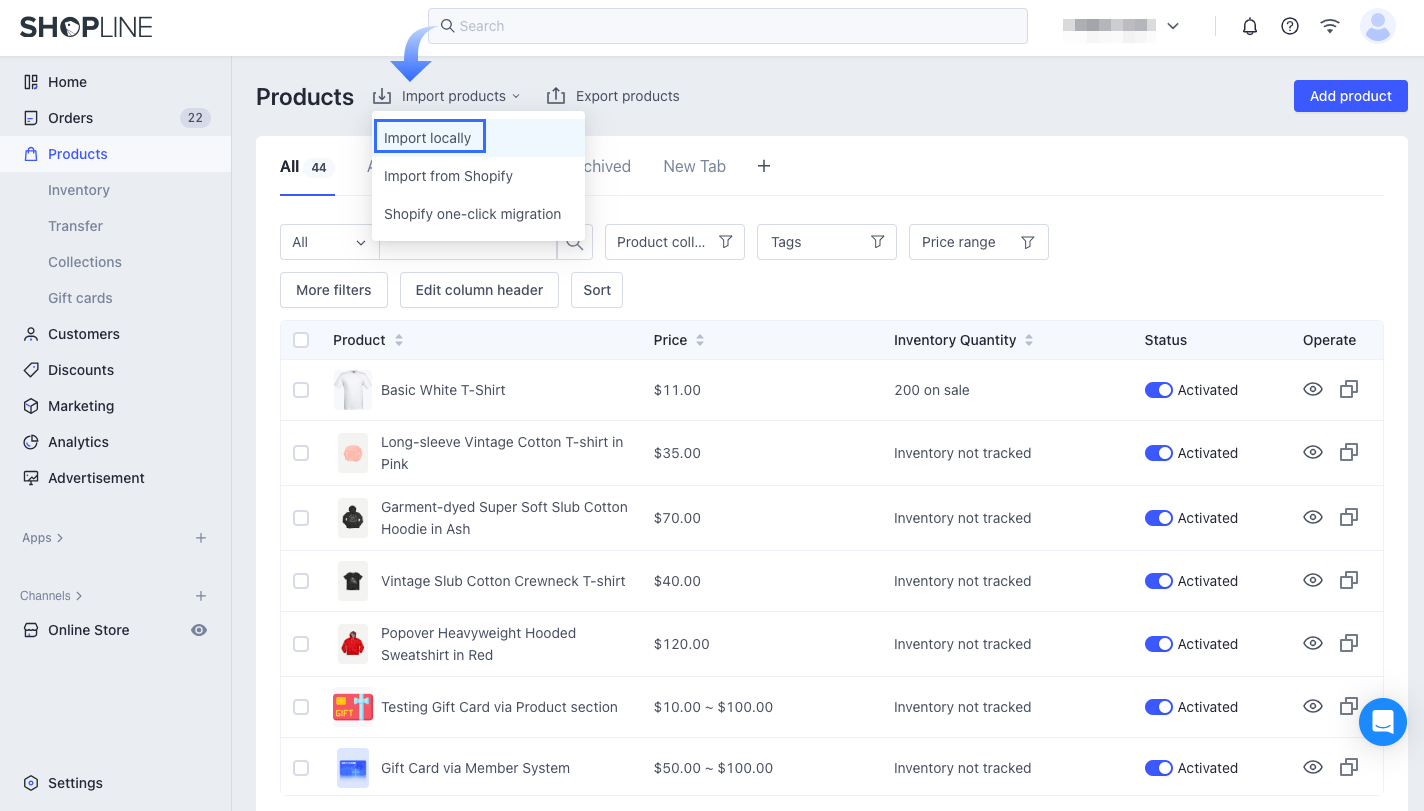Select checkbox for Vintage Slub Cotton Crewneck T-shirt
Image resolution: width=1424 pixels, height=811 pixels.
tap(301, 581)
